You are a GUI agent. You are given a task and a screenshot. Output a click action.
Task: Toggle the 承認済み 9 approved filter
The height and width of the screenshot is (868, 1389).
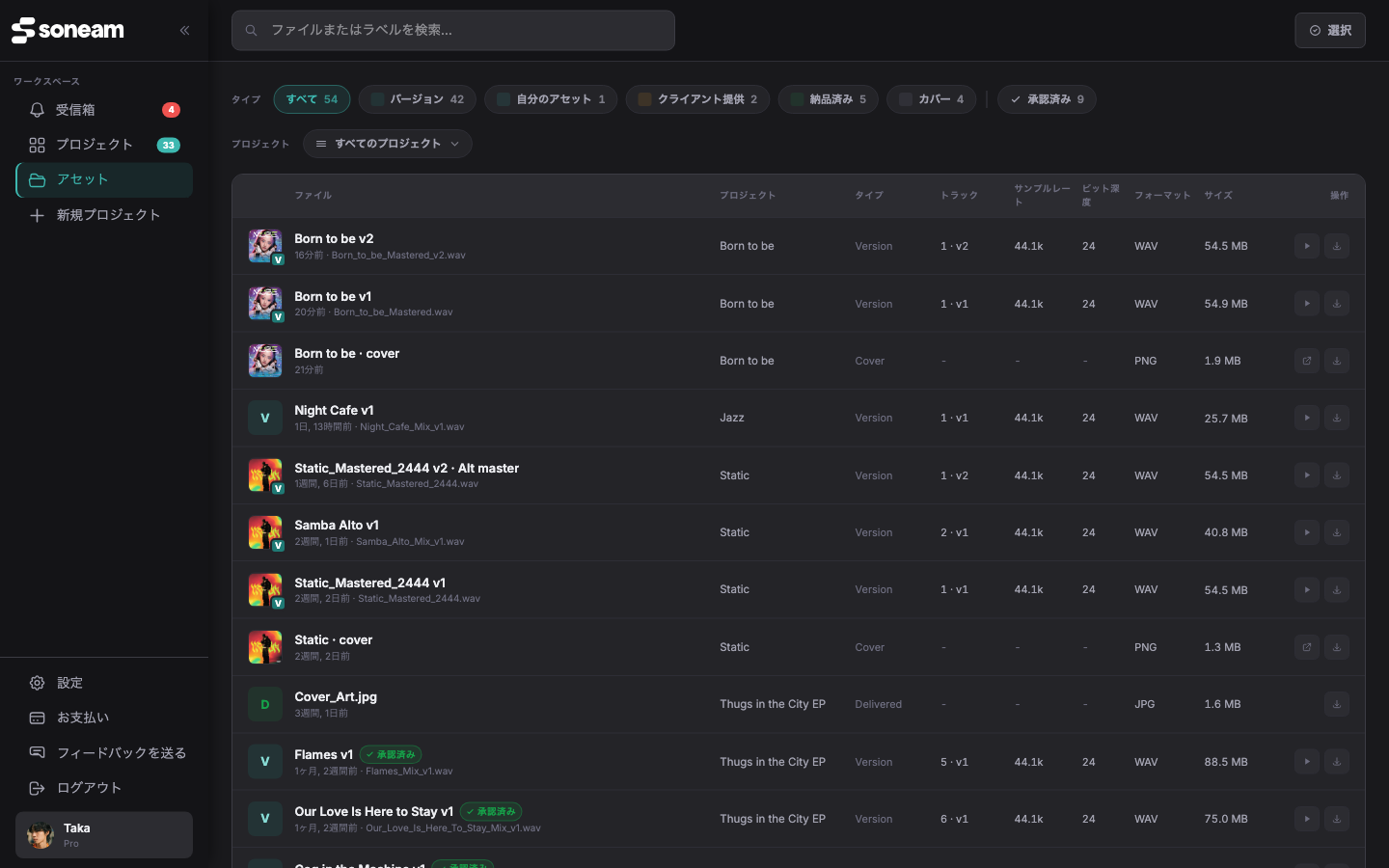click(1047, 99)
